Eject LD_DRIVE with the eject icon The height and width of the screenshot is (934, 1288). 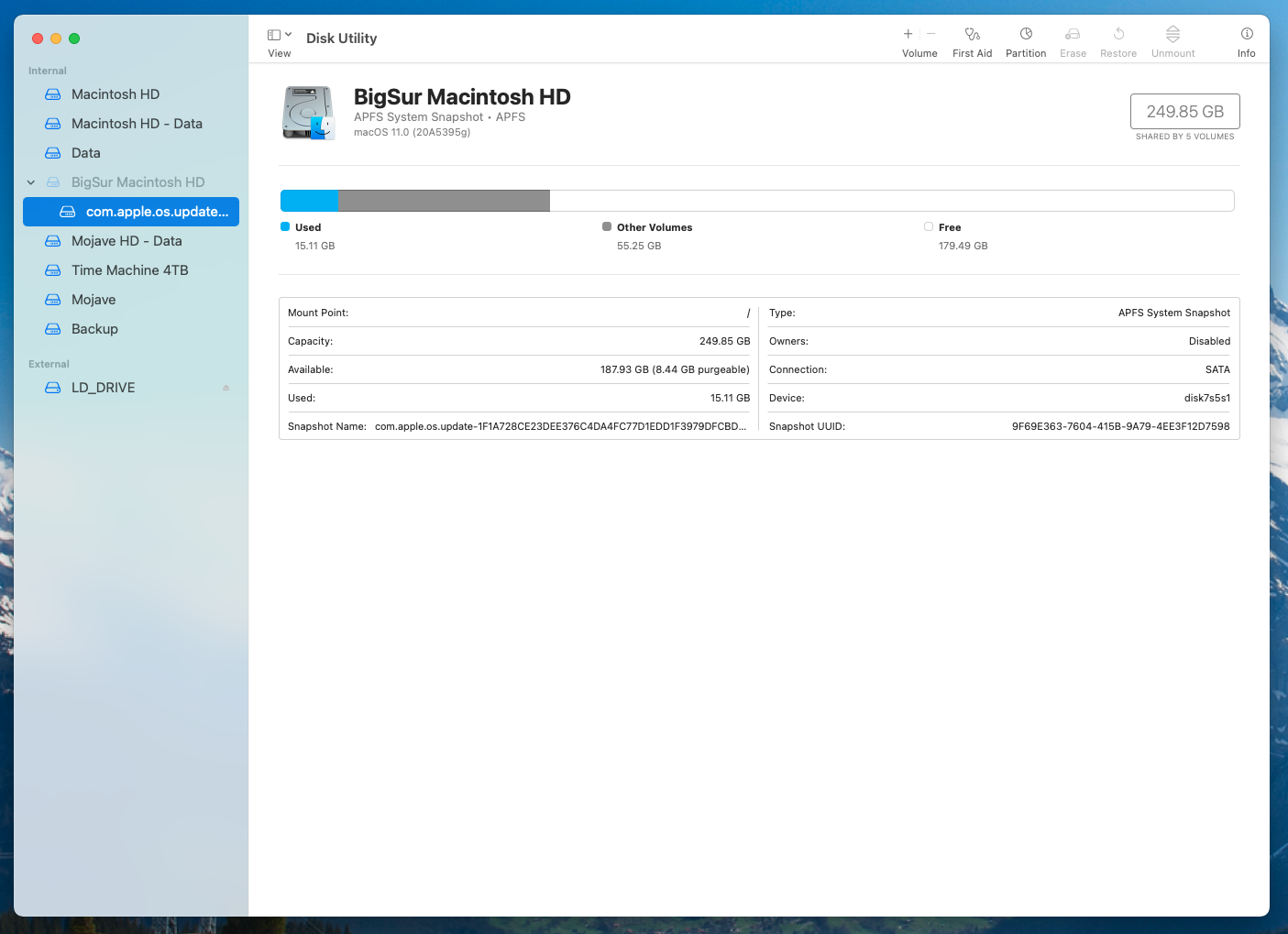[226, 388]
